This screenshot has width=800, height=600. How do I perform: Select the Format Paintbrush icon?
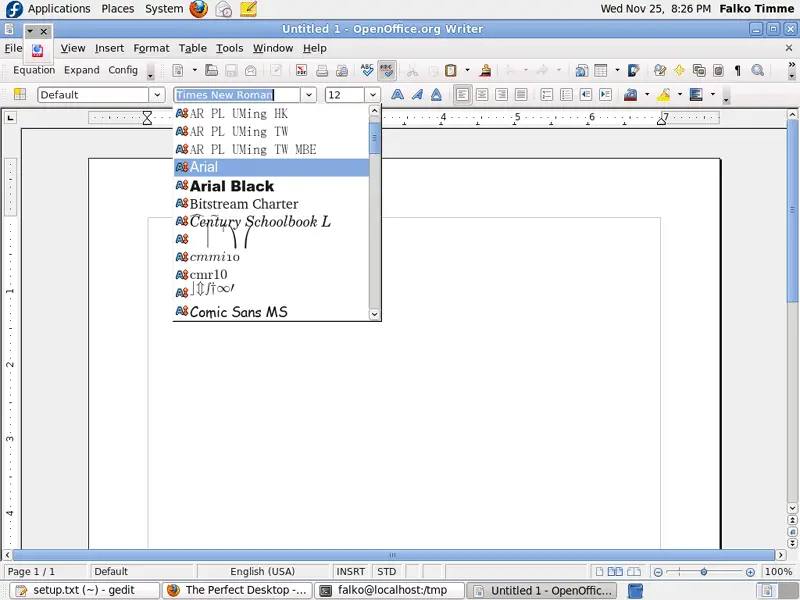click(x=485, y=70)
